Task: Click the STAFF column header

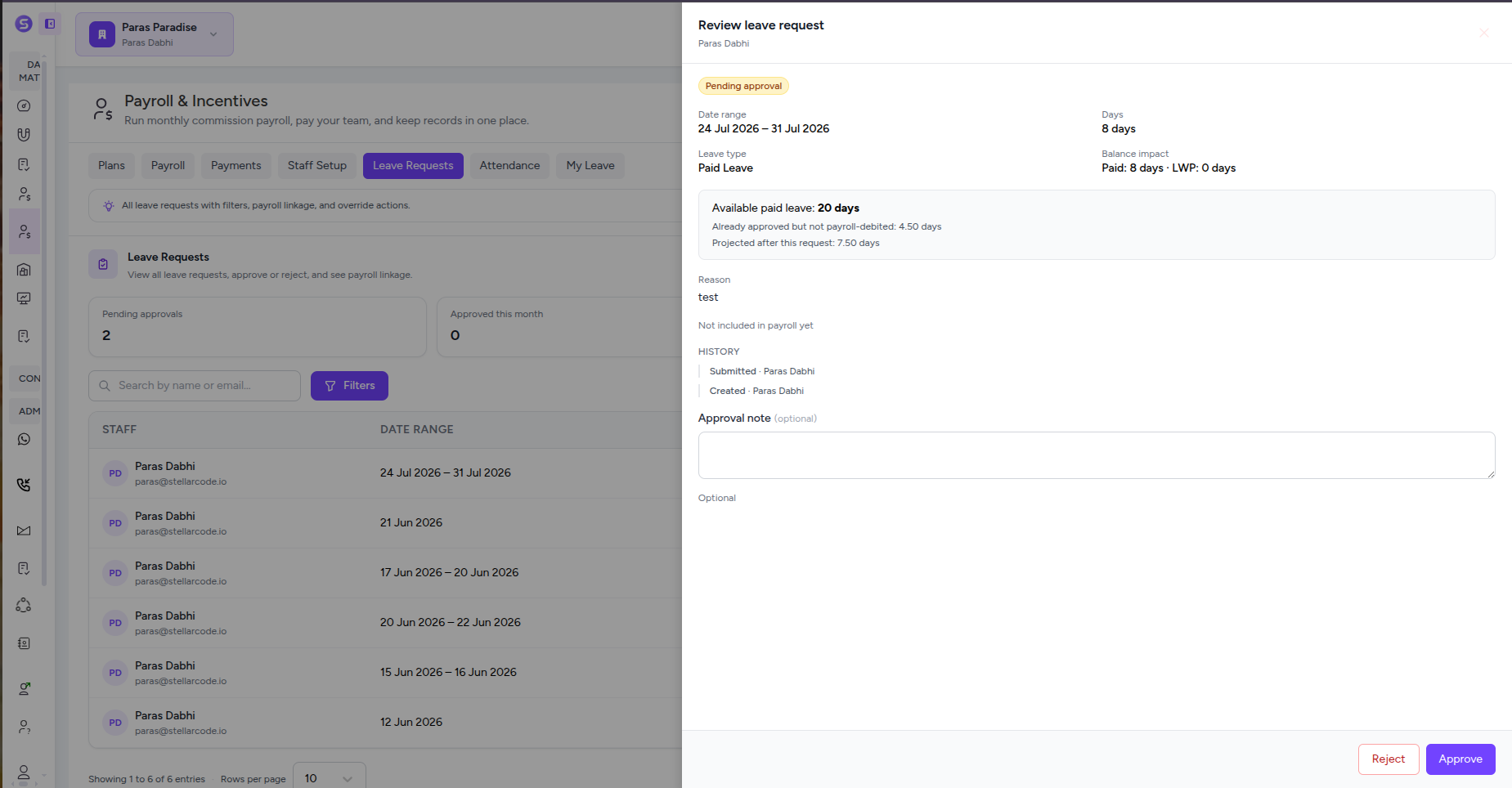Action: pos(119,429)
